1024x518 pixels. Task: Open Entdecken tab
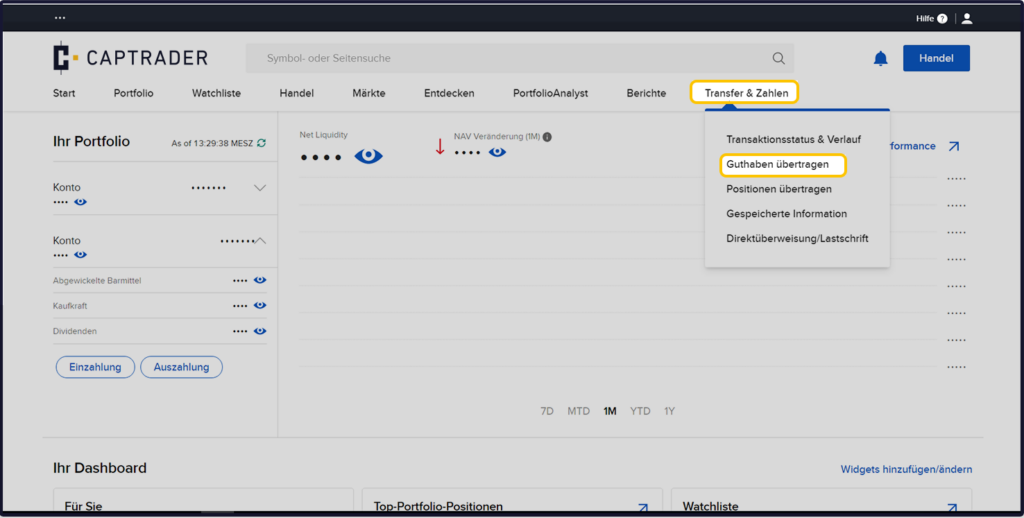click(449, 93)
